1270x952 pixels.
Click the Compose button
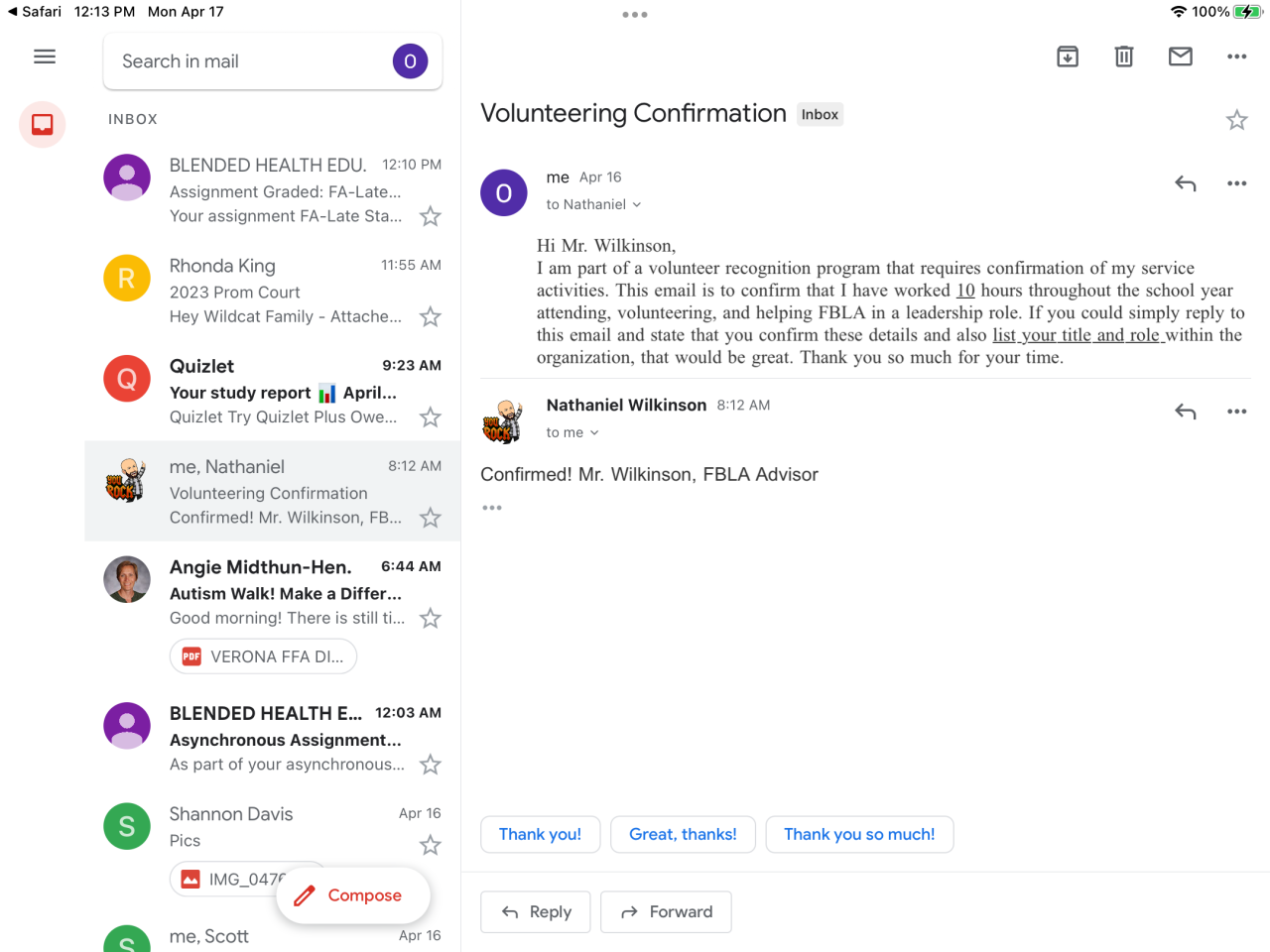352,895
